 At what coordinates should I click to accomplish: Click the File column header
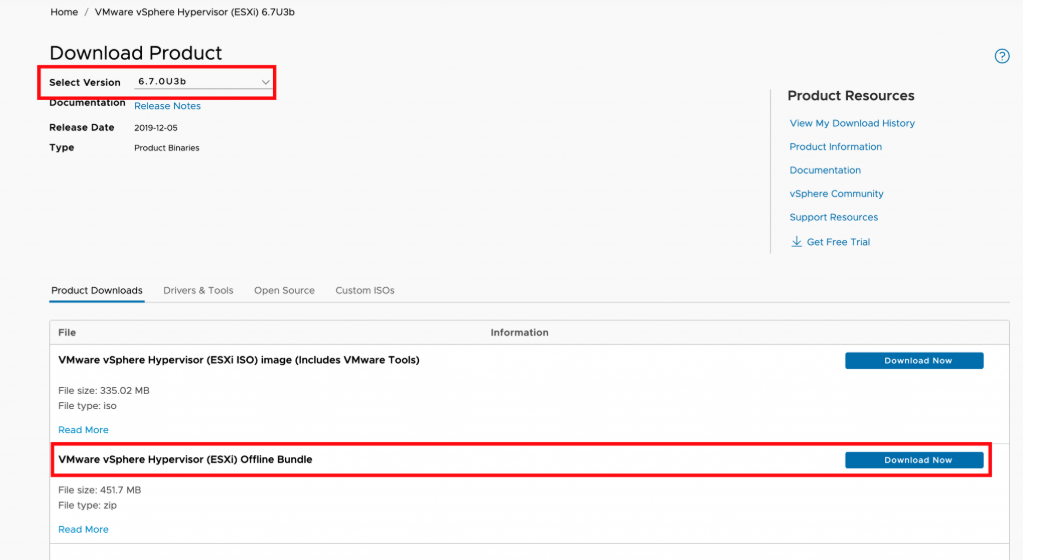(x=67, y=332)
